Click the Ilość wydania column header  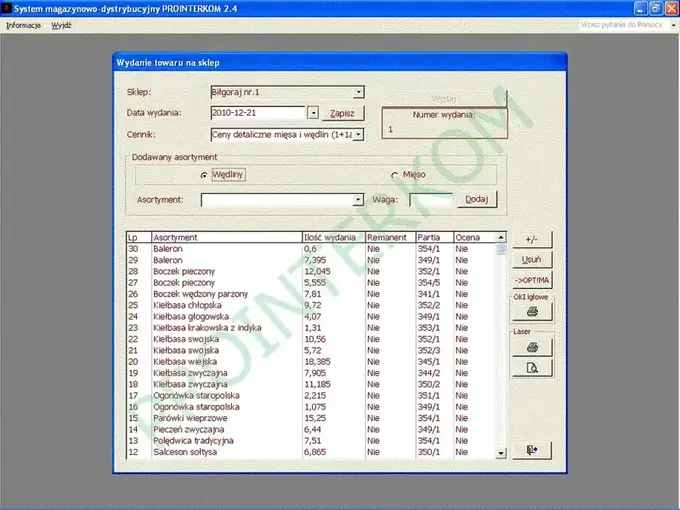click(x=333, y=237)
